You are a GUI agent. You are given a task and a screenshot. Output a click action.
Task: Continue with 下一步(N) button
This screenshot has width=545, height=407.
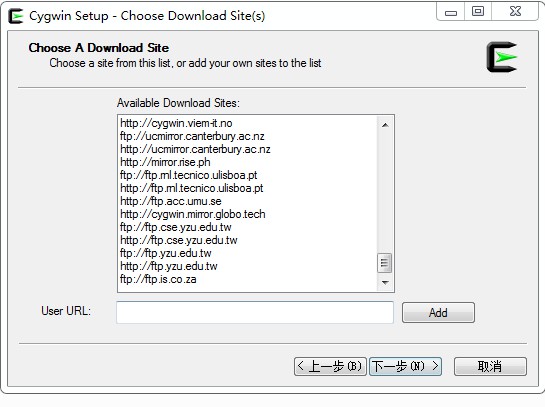click(405, 366)
